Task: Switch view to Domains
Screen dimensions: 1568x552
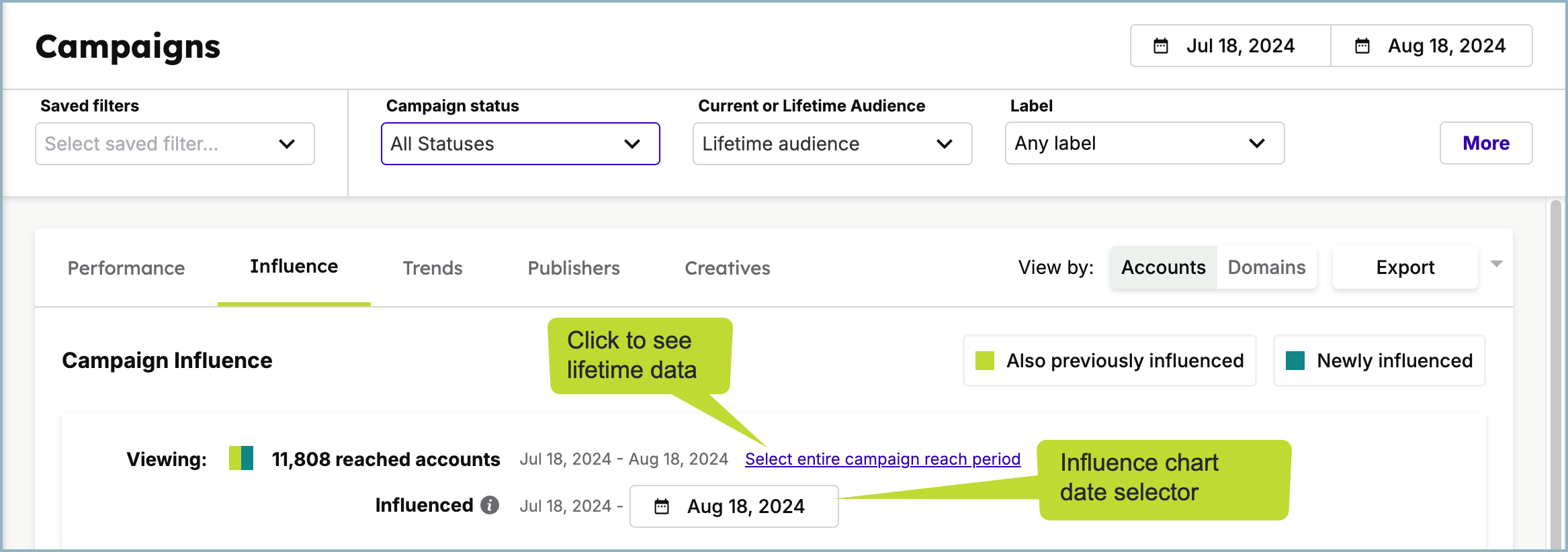Action: click(1266, 267)
